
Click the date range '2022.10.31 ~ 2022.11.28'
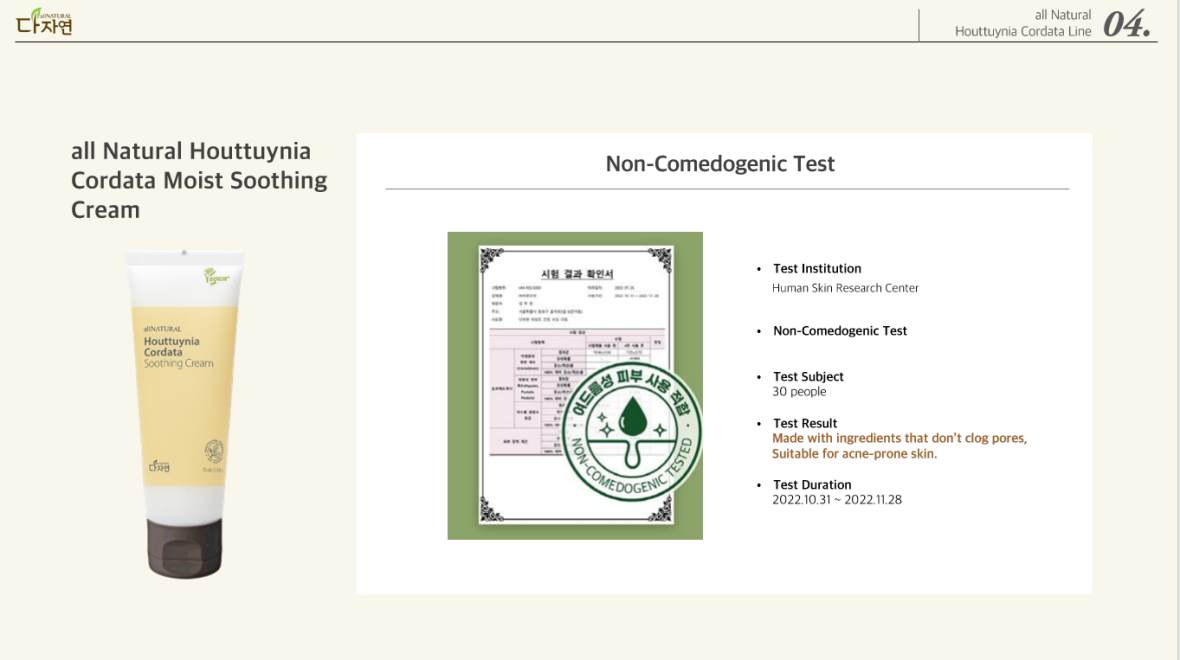coord(837,500)
